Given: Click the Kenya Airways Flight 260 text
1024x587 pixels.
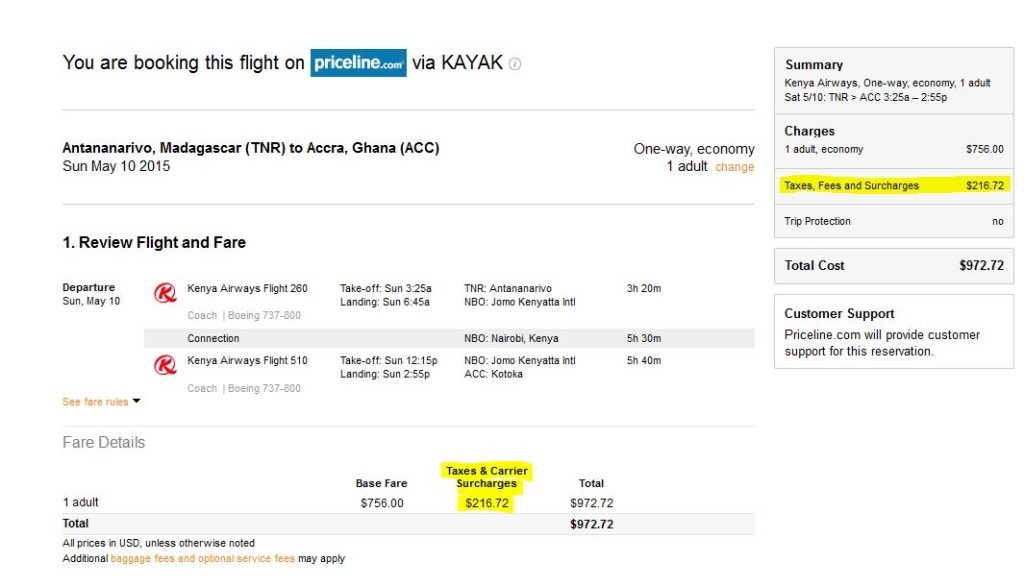Looking at the screenshot, I should coord(247,288).
